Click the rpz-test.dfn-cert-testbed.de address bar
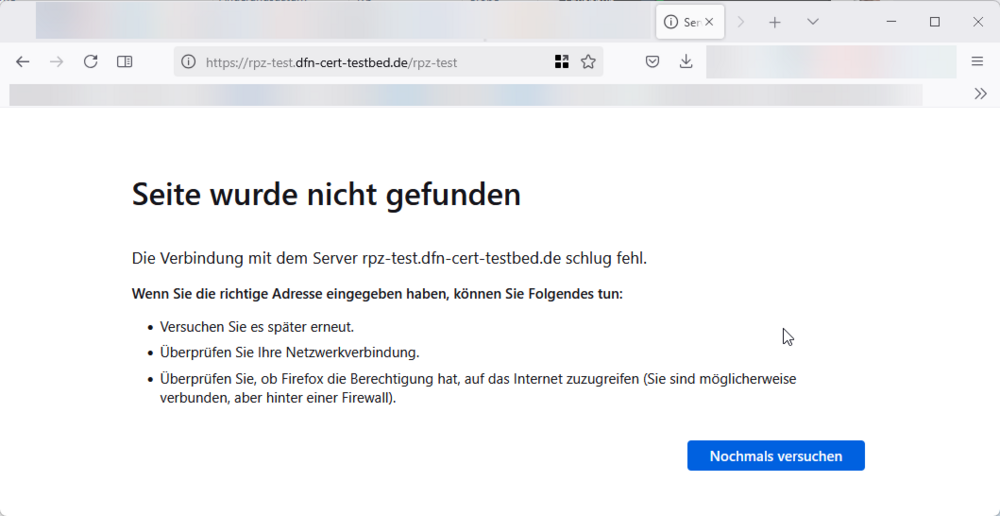This screenshot has height=516, width=1000. [370, 62]
